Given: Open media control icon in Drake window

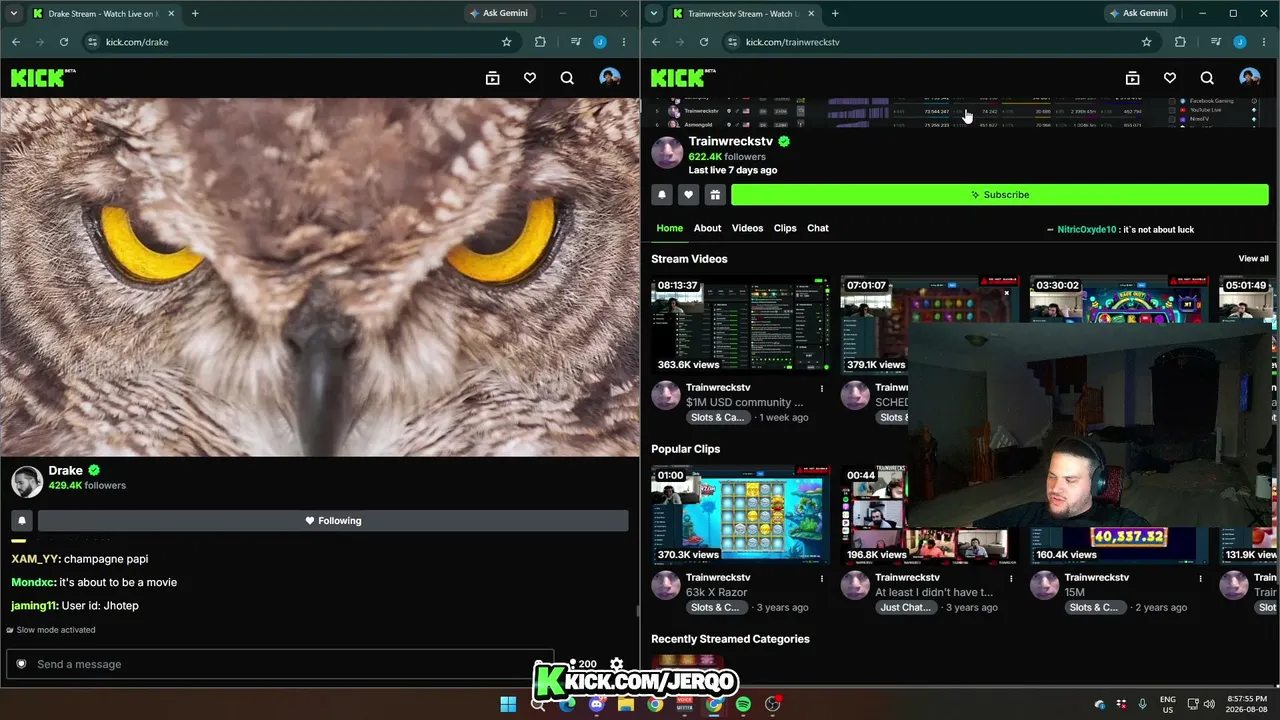Looking at the screenshot, I should (576, 42).
